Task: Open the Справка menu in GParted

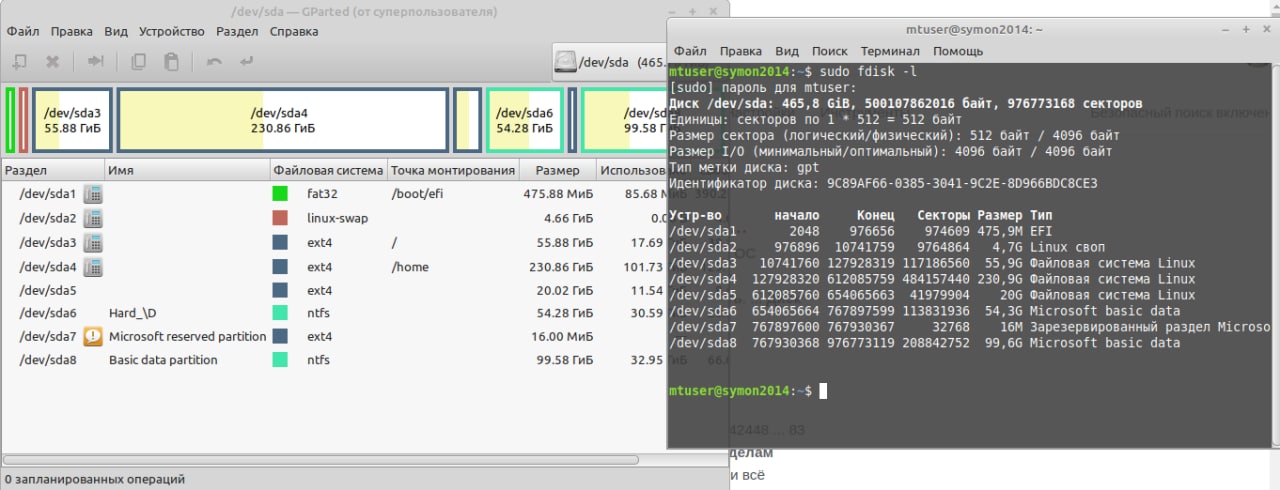Action: (x=294, y=31)
